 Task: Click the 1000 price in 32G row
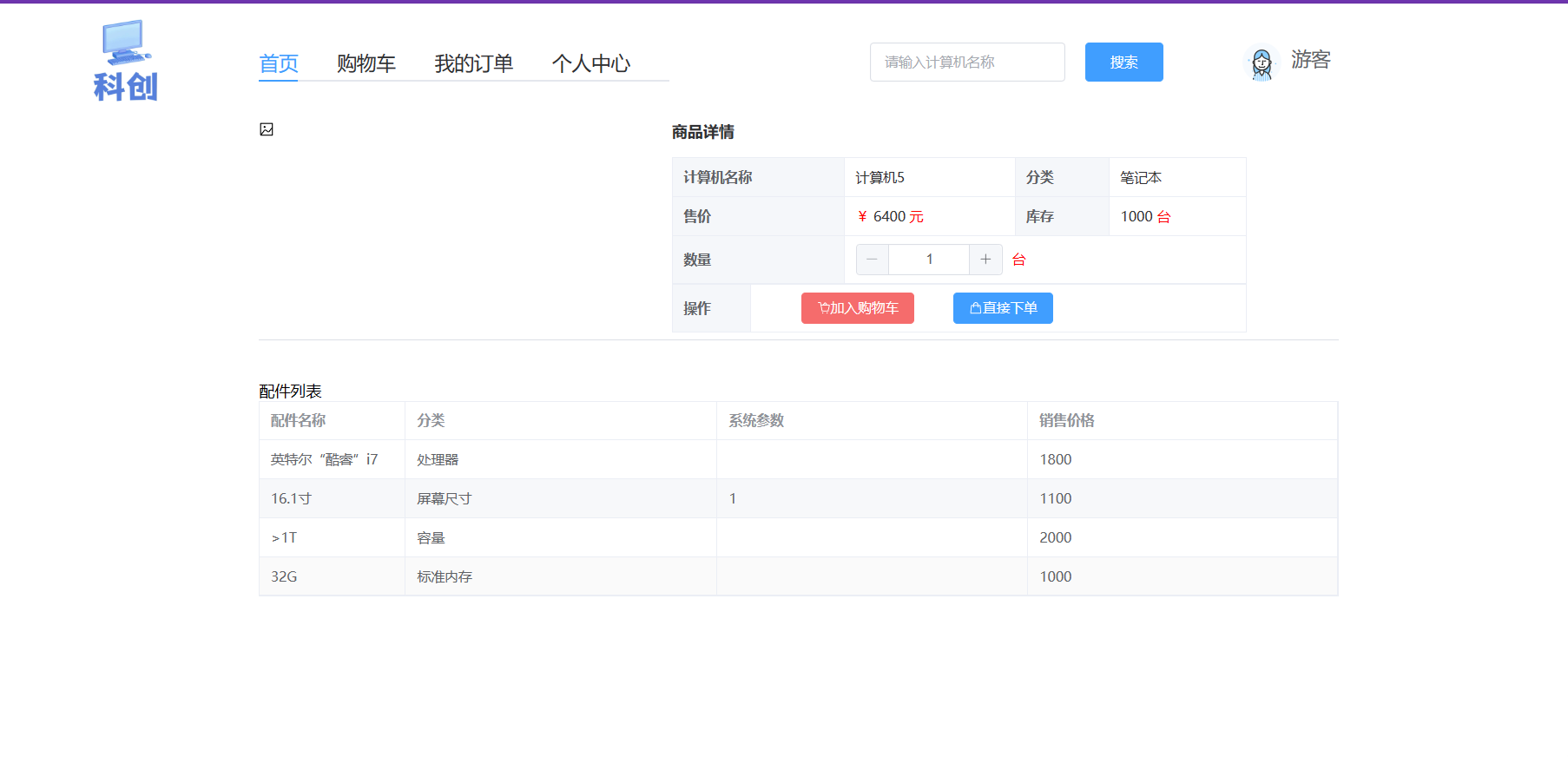(x=1056, y=577)
